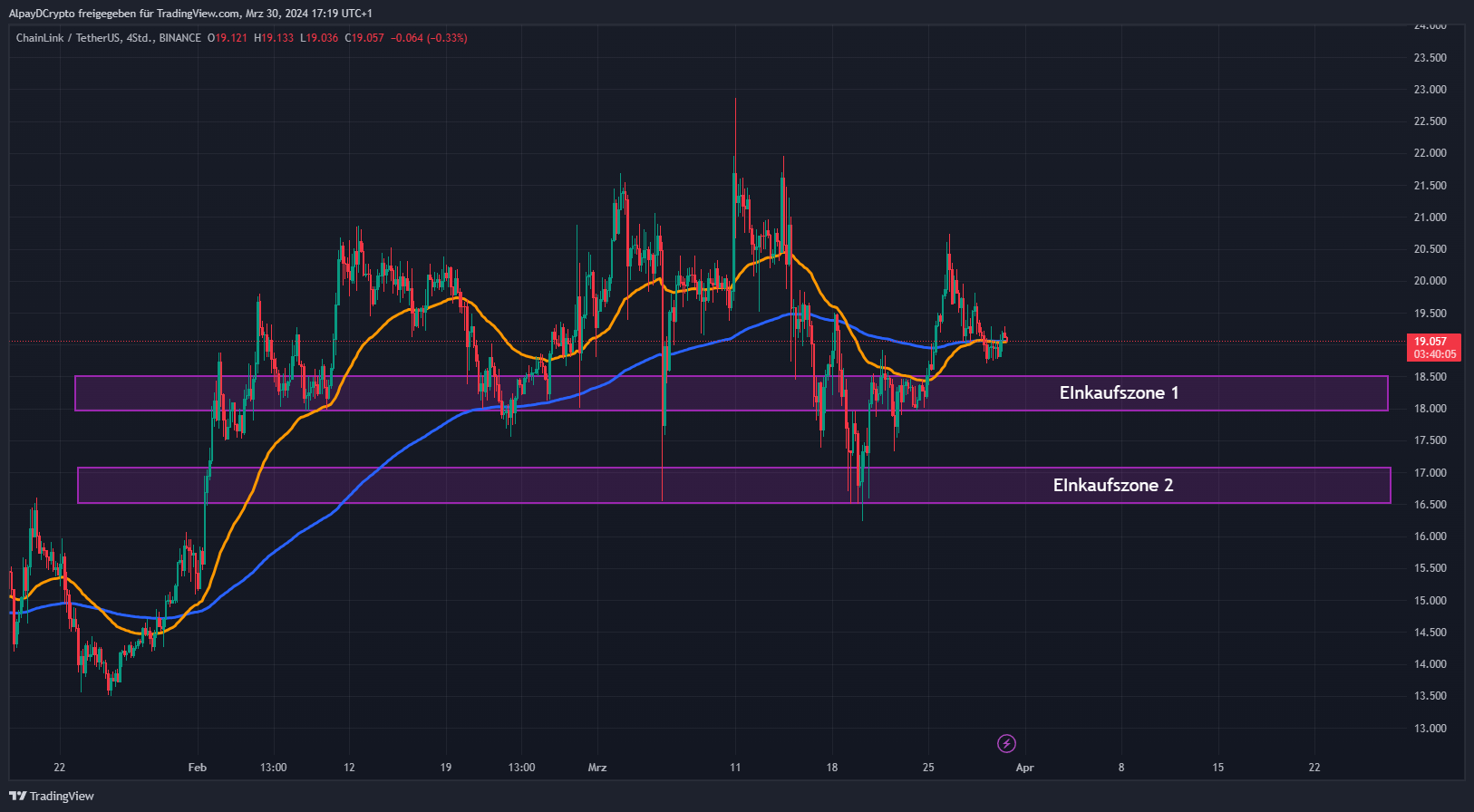Click the 23.500 price axis label
The width and height of the screenshot is (1474, 812).
pos(1430,58)
